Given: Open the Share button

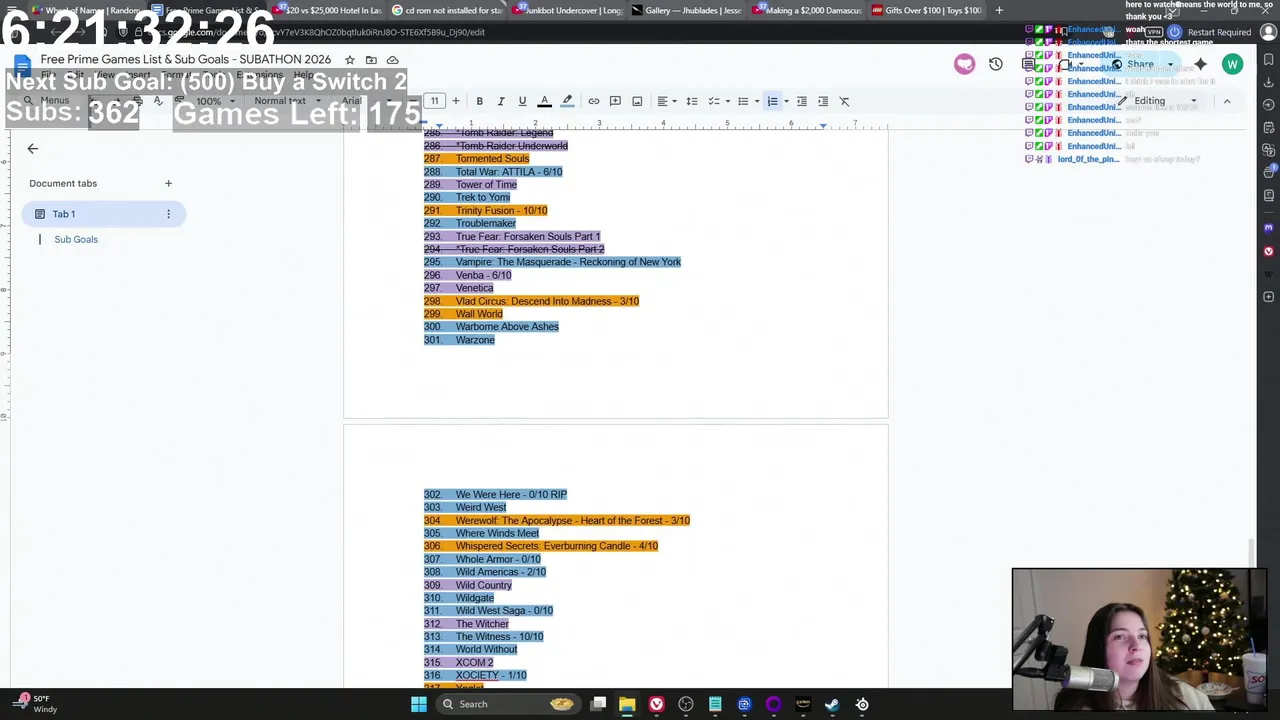Looking at the screenshot, I should tap(1132, 64).
